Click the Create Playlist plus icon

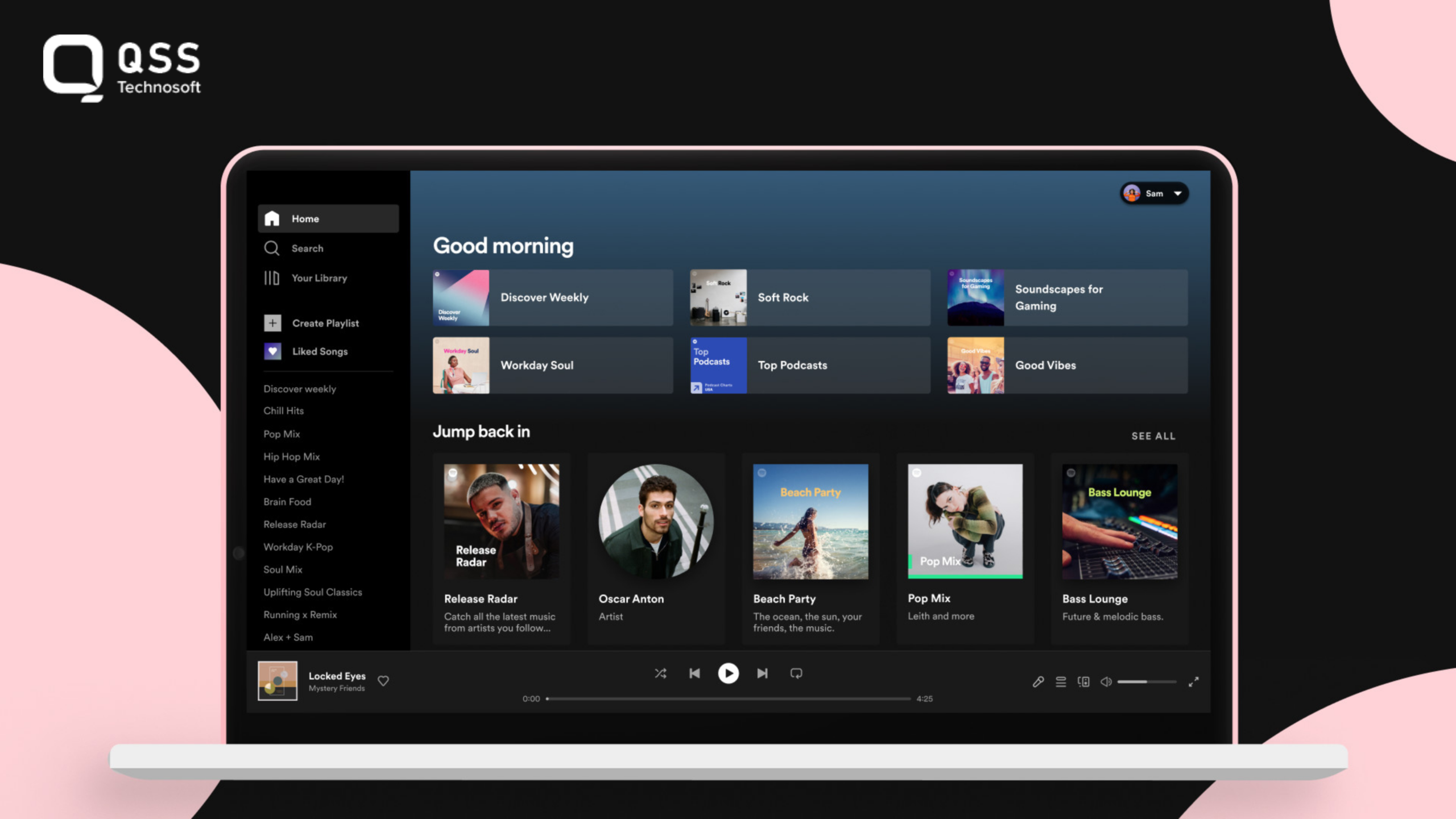click(x=272, y=322)
